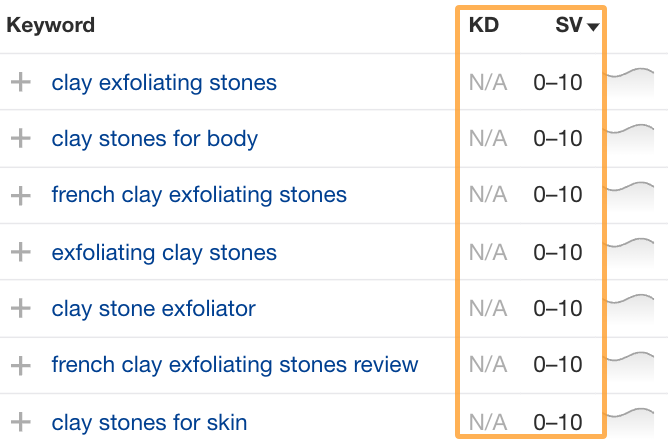Screen dimensions: 668x446
Task: Open french clay exfoliating stones review link
Action: tap(235, 365)
